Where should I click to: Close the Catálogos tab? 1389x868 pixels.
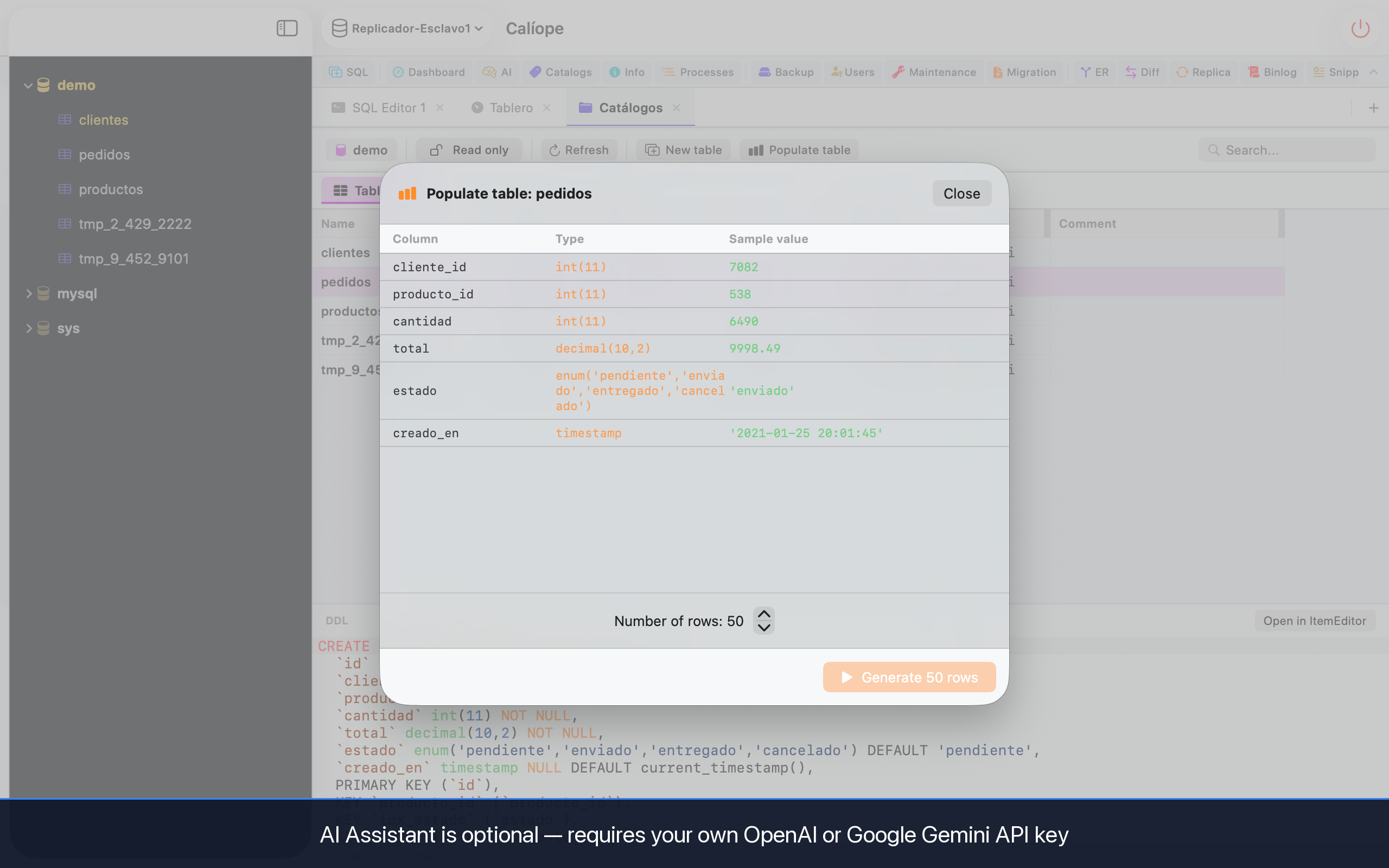pyautogui.click(x=676, y=107)
